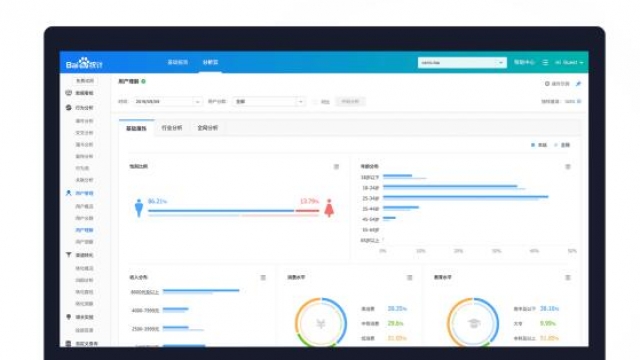
Task: Open the hamburger menu in the top header
Action: [545, 62]
